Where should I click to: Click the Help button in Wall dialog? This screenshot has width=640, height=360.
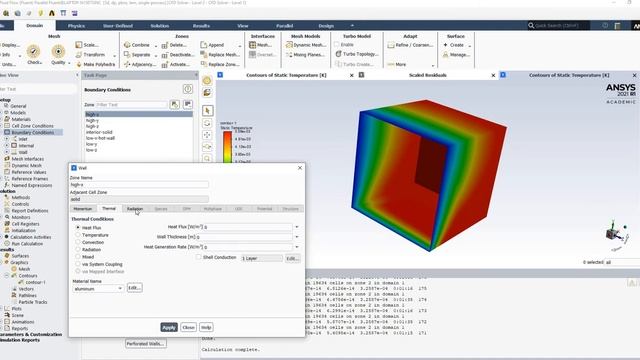coord(206,327)
